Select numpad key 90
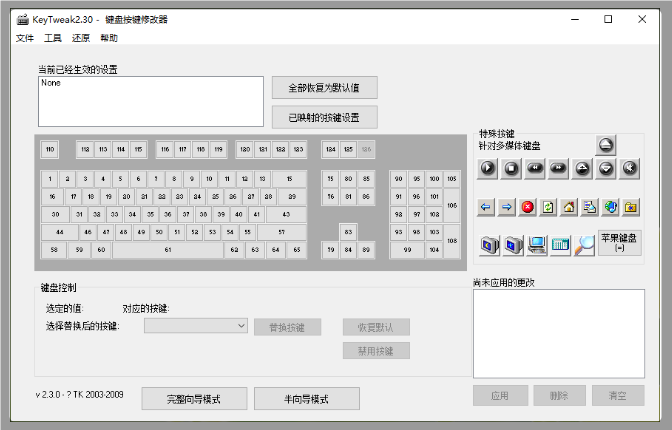Image resolution: width=672 pixels, height=430 pixels. [x=399, y=179]
